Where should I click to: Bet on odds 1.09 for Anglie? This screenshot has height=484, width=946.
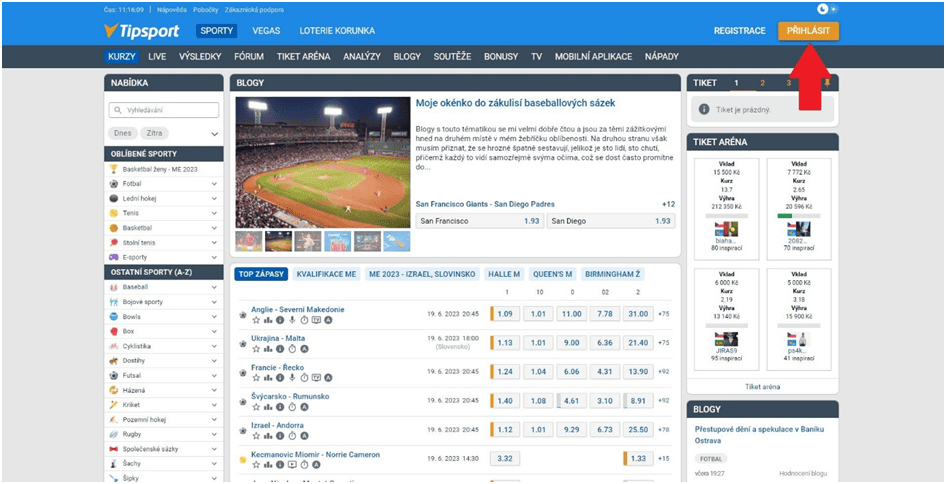pyautogui.click(x=504, y=314)
